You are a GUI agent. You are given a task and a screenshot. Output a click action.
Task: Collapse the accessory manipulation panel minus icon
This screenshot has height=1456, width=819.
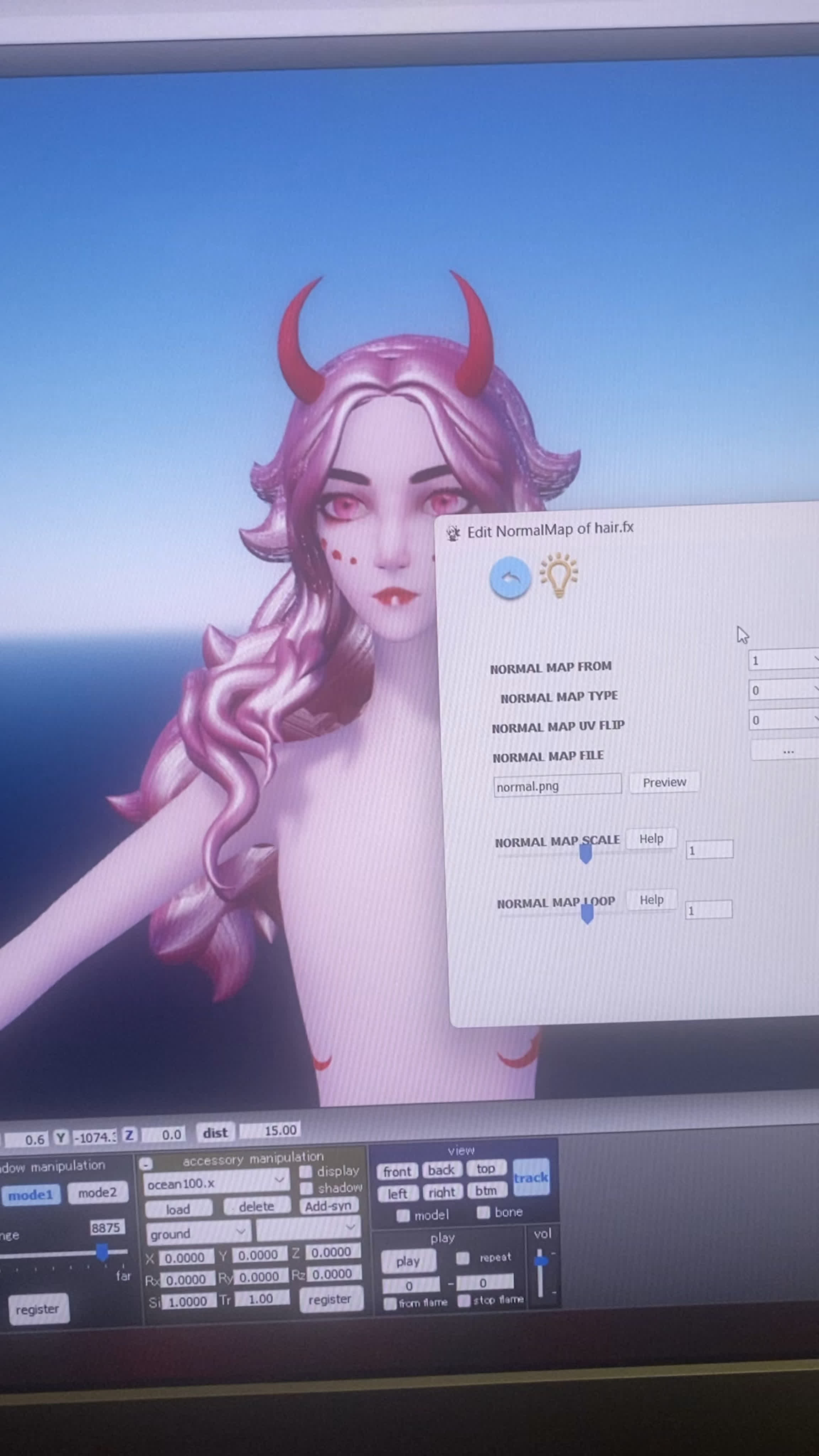[x=146, y=1164]
